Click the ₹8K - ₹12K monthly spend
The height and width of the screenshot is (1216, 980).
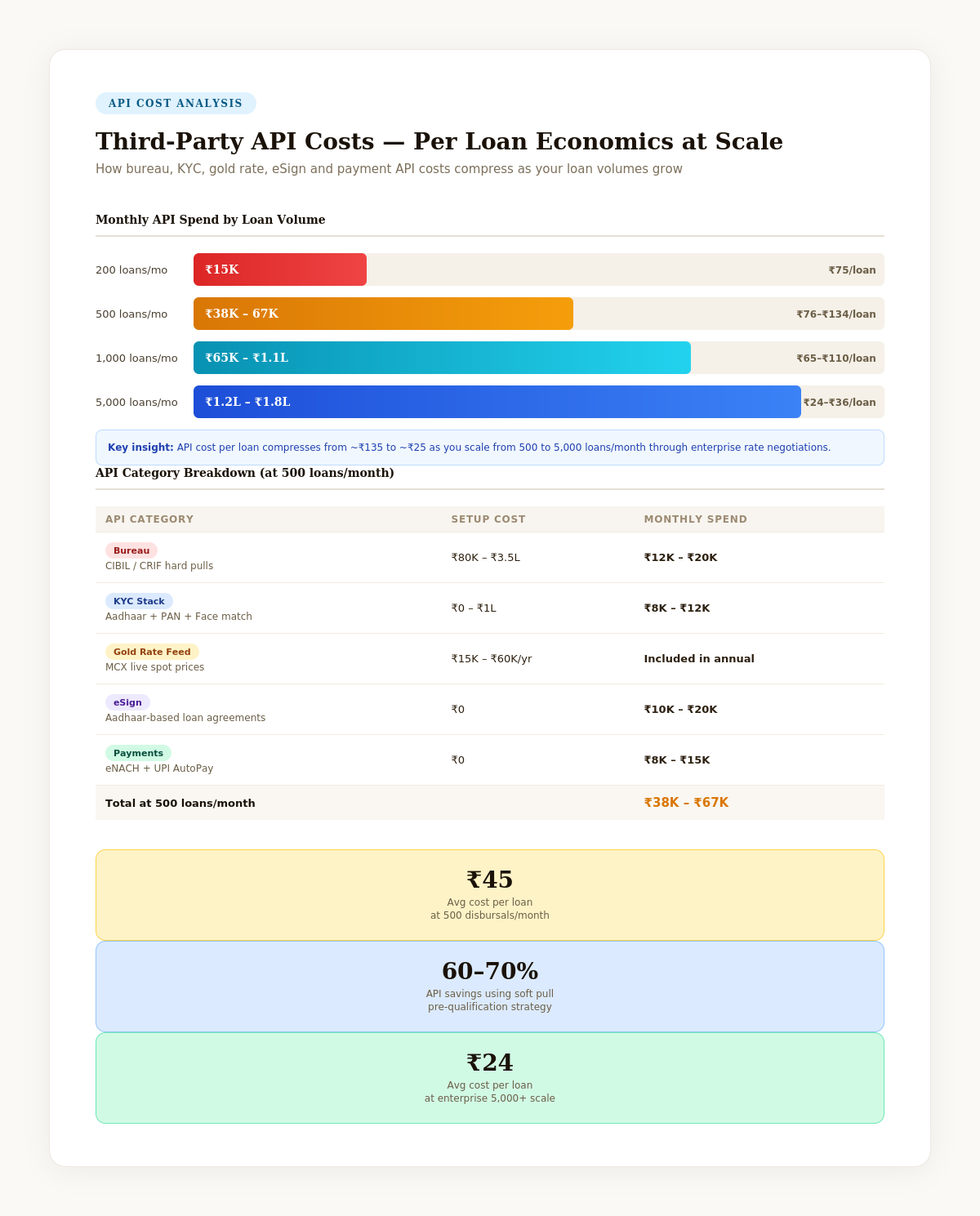(x=677, y=608)
